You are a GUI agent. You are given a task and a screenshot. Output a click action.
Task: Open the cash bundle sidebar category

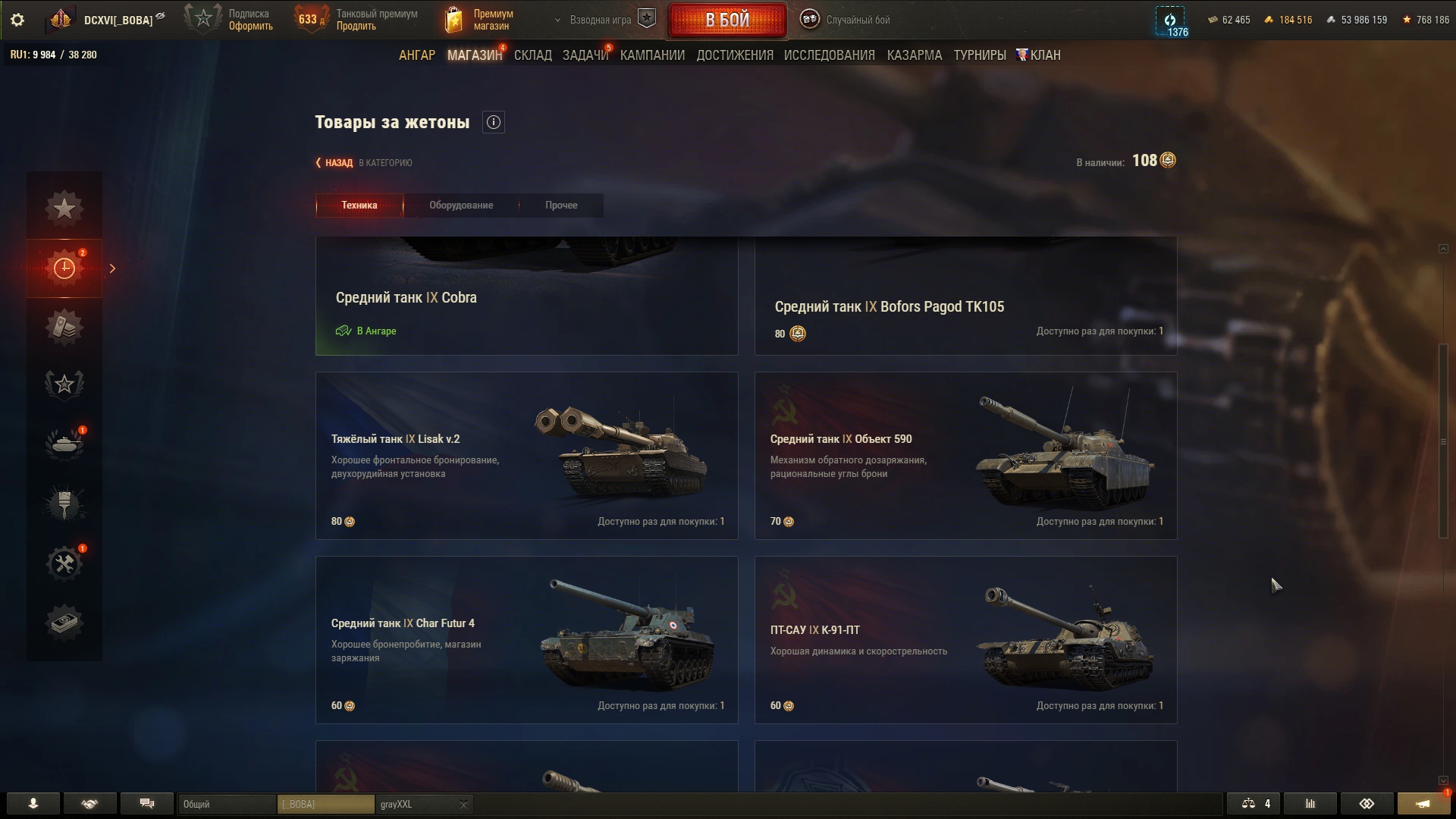(64, 623)
